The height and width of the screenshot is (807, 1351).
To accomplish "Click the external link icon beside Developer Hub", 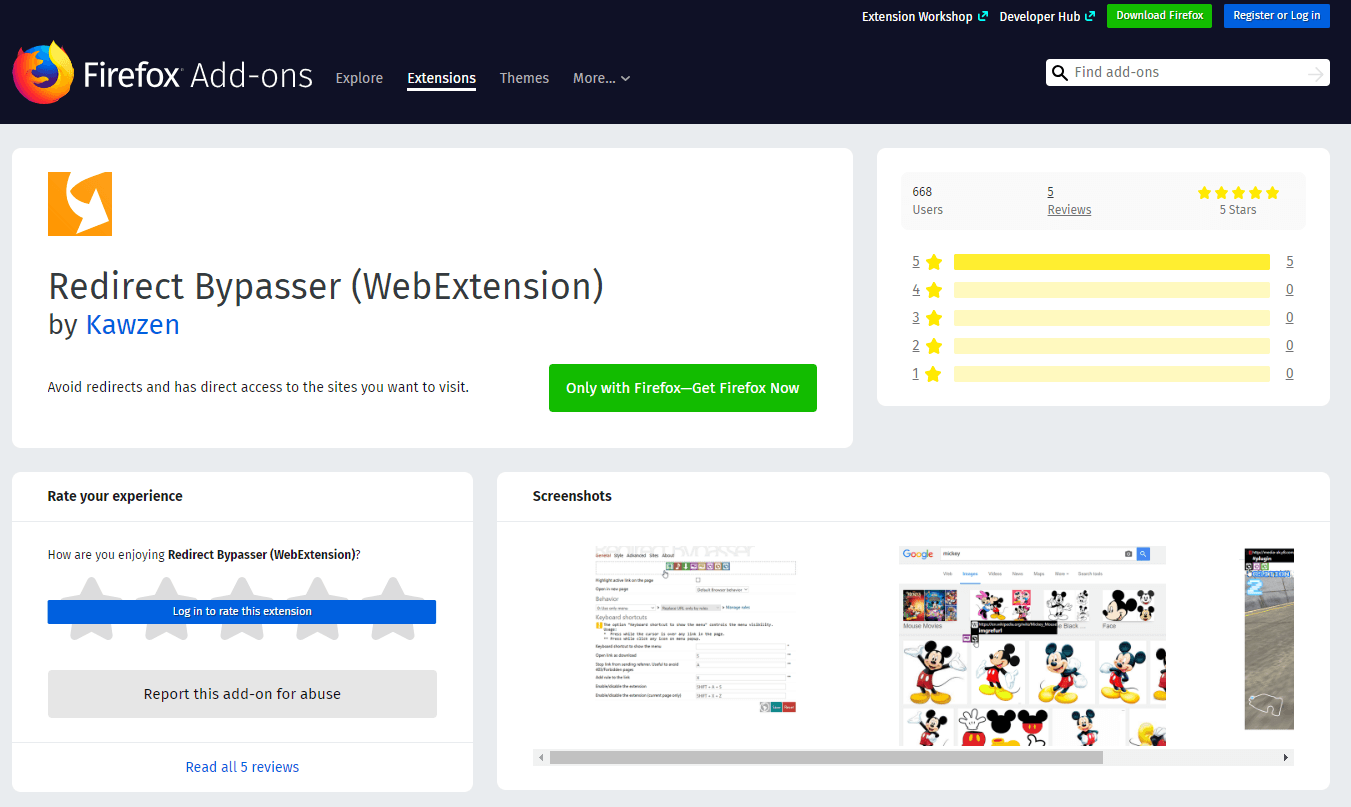I will (x=1090, y=16).
